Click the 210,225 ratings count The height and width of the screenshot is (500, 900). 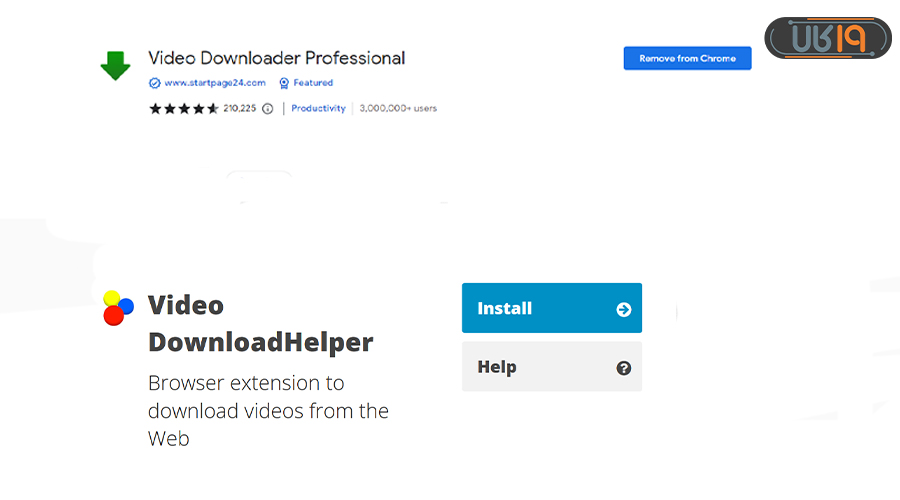click(x=239, y=108)
